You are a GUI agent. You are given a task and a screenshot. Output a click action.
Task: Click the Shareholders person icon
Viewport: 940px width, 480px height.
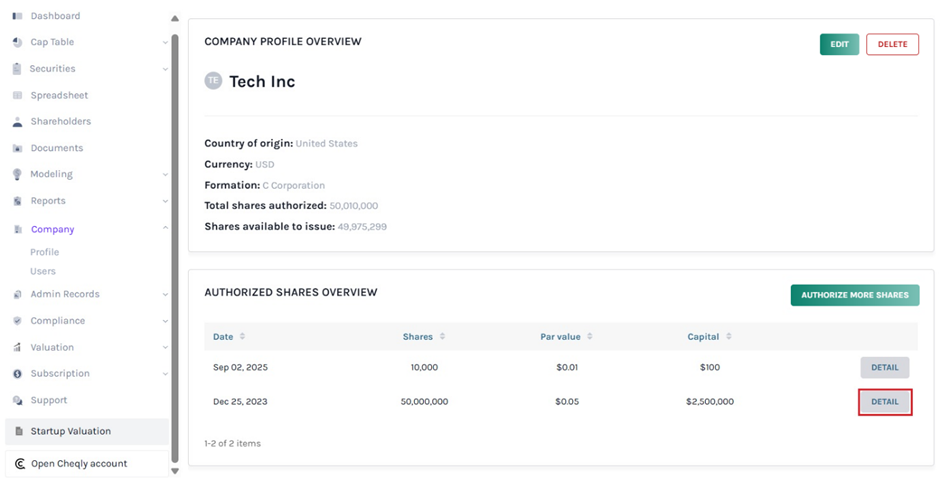coord(18,122)
